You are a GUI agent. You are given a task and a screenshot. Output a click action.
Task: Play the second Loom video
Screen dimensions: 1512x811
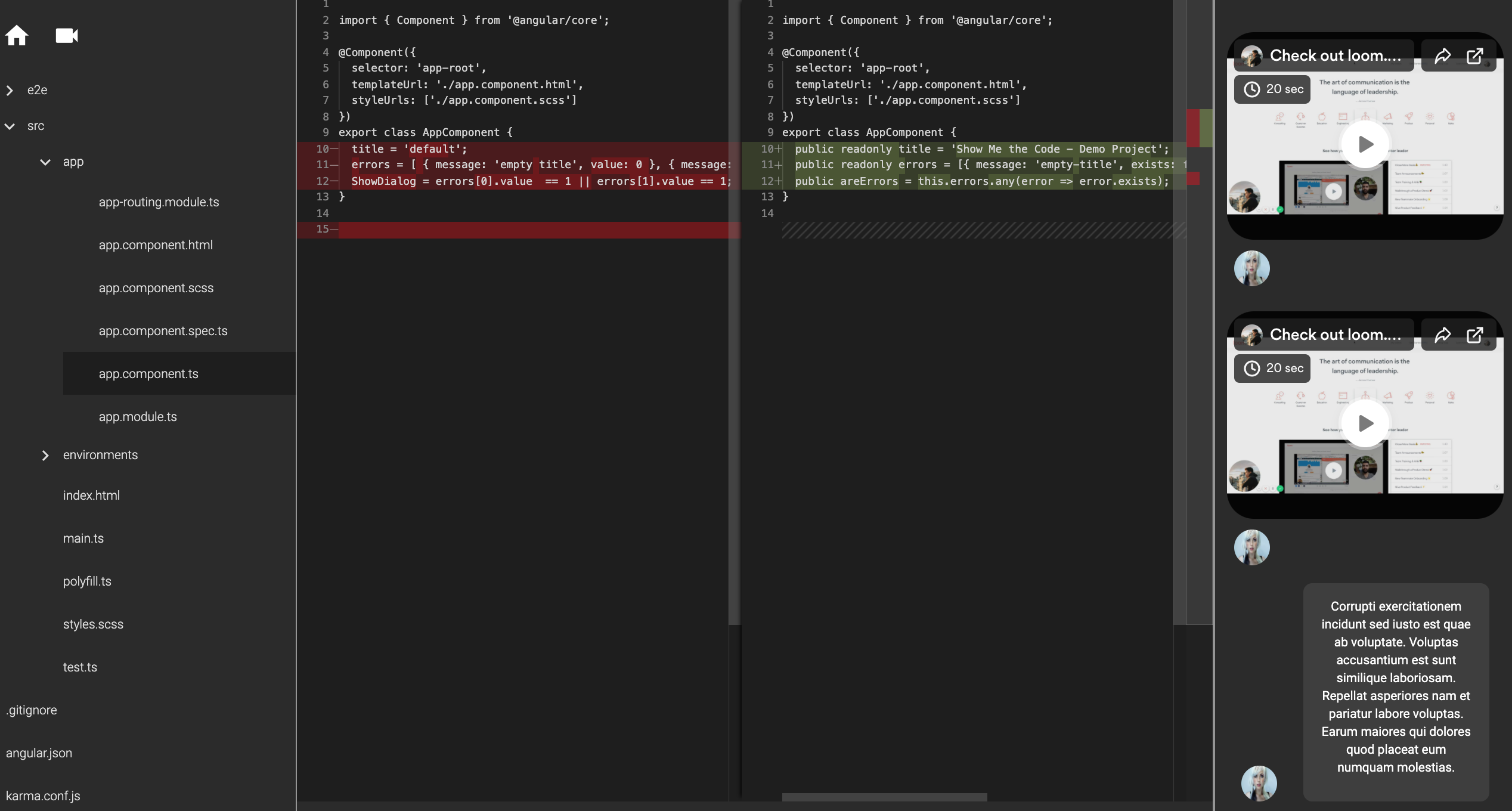click(x=1365, y=423)
